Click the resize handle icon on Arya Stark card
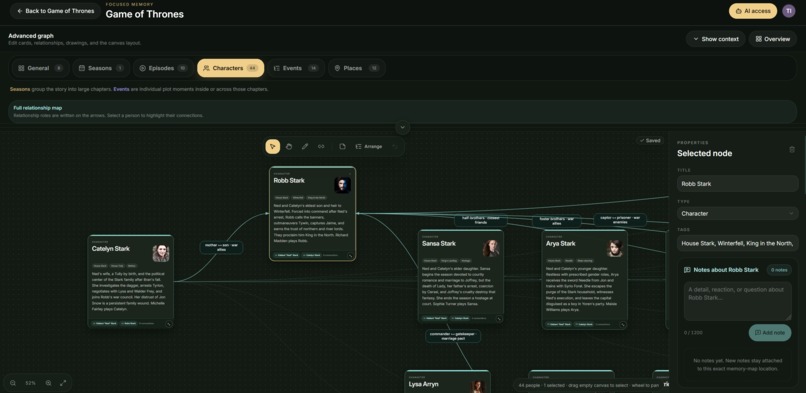The width and height of the screenshot is (806, 393). [622, 325]
